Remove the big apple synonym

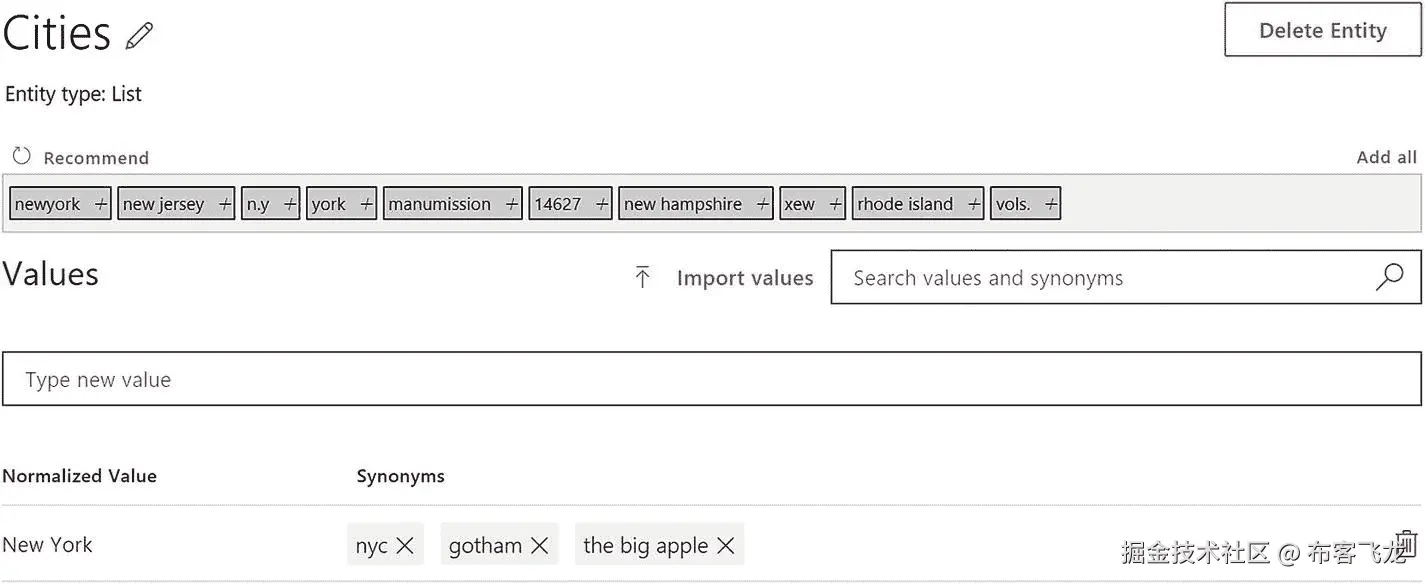pyautogui.click(x=726, y=545)
